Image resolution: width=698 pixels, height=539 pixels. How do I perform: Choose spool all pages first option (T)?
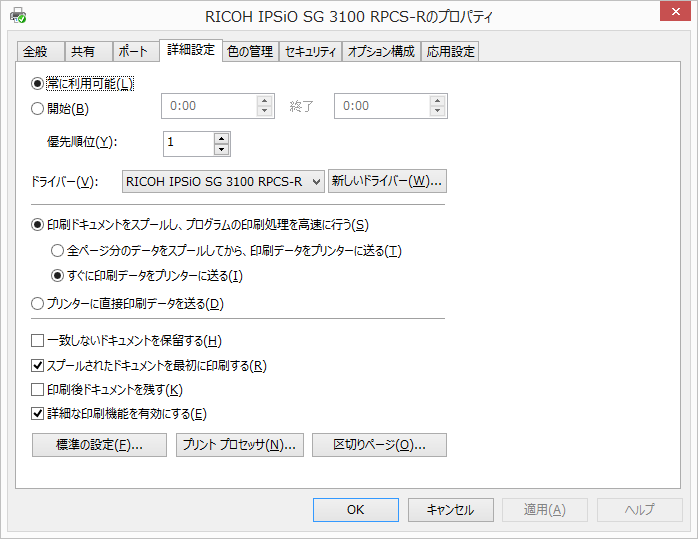(x=57, y=251)
